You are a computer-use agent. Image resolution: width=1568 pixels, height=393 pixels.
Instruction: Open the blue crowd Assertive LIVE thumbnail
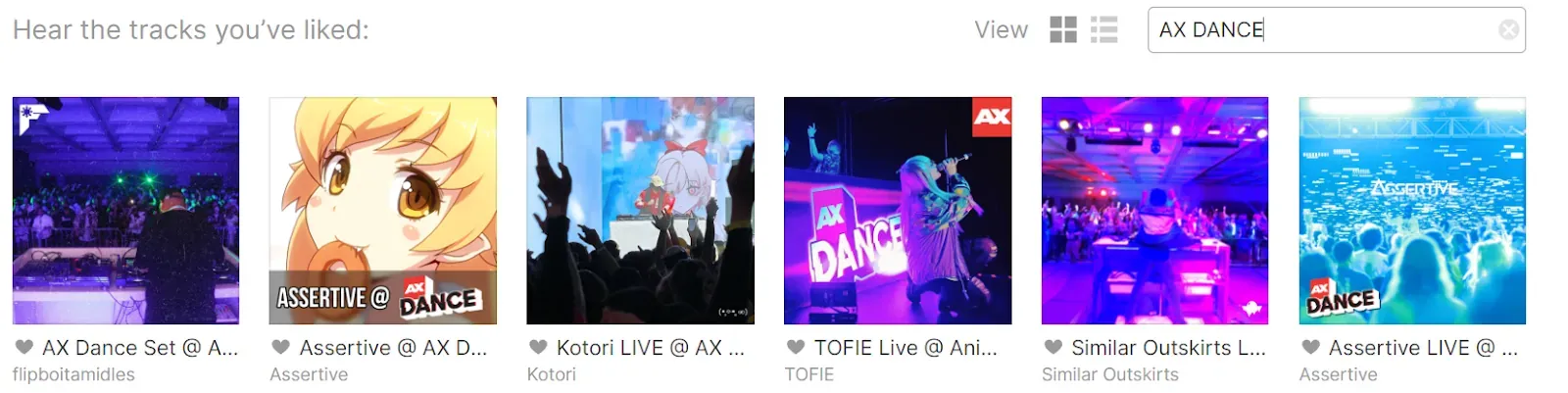(1412, 211)
